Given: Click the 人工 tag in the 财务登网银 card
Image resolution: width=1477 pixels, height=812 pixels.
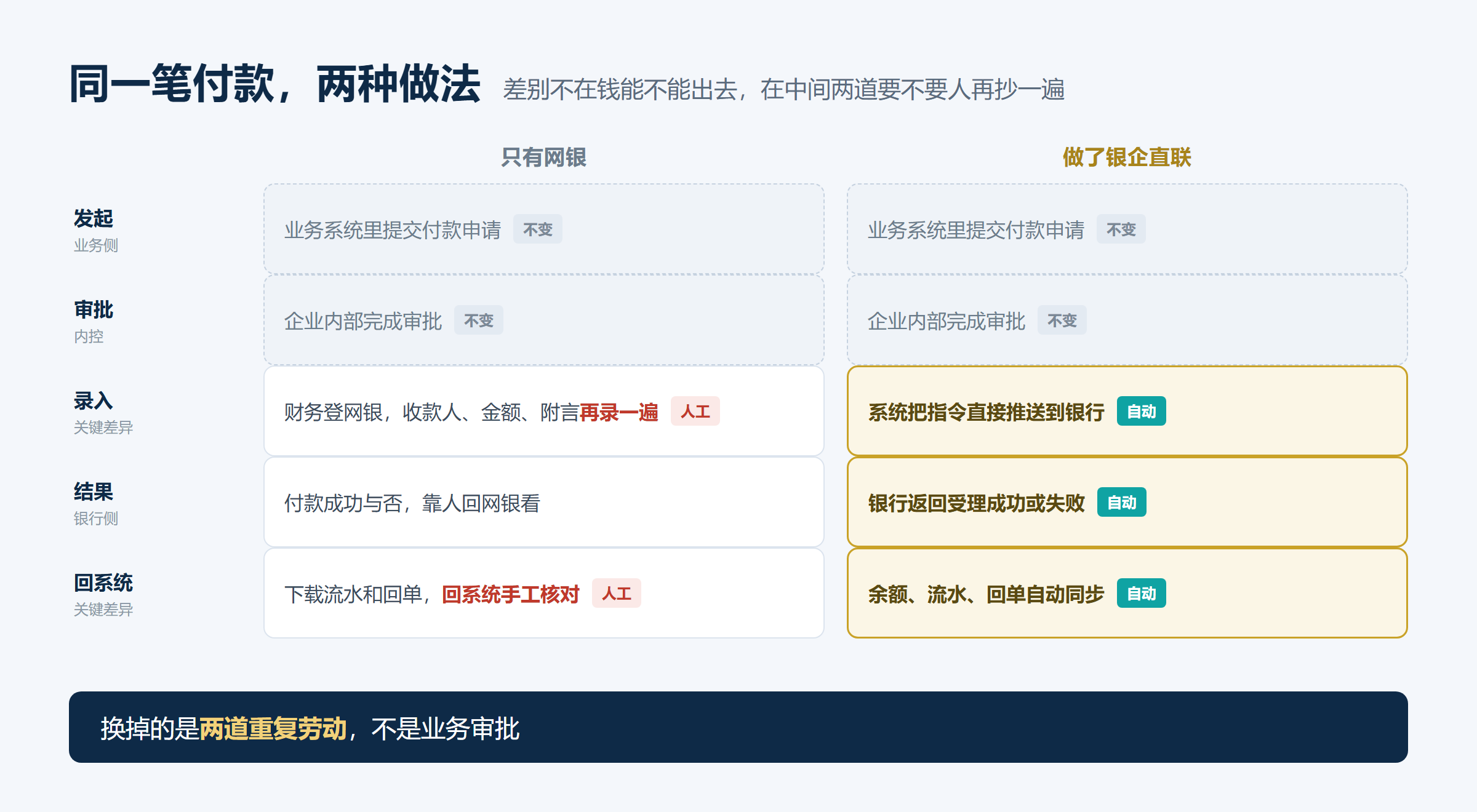Looking at the screenshot, I should (695, 411).
